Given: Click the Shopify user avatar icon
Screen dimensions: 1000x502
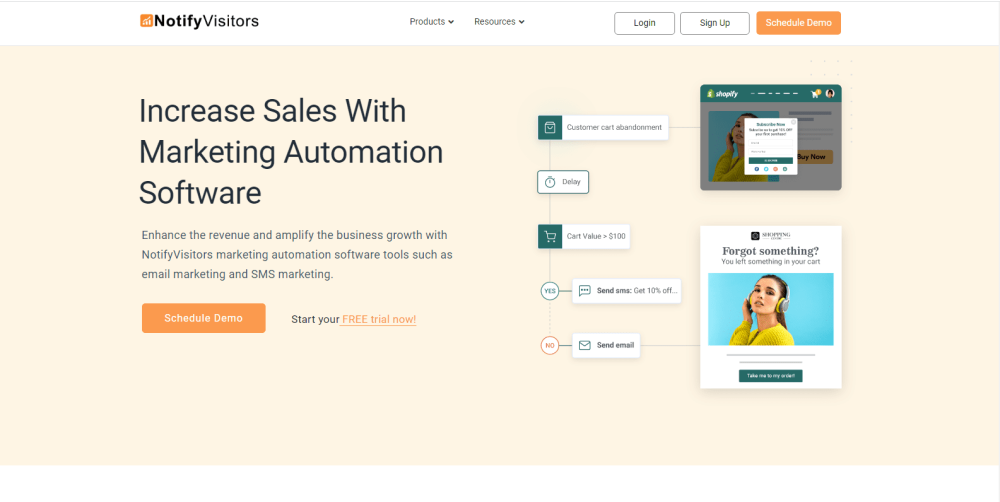Looking at the screenshot, I should coord(830,93).
